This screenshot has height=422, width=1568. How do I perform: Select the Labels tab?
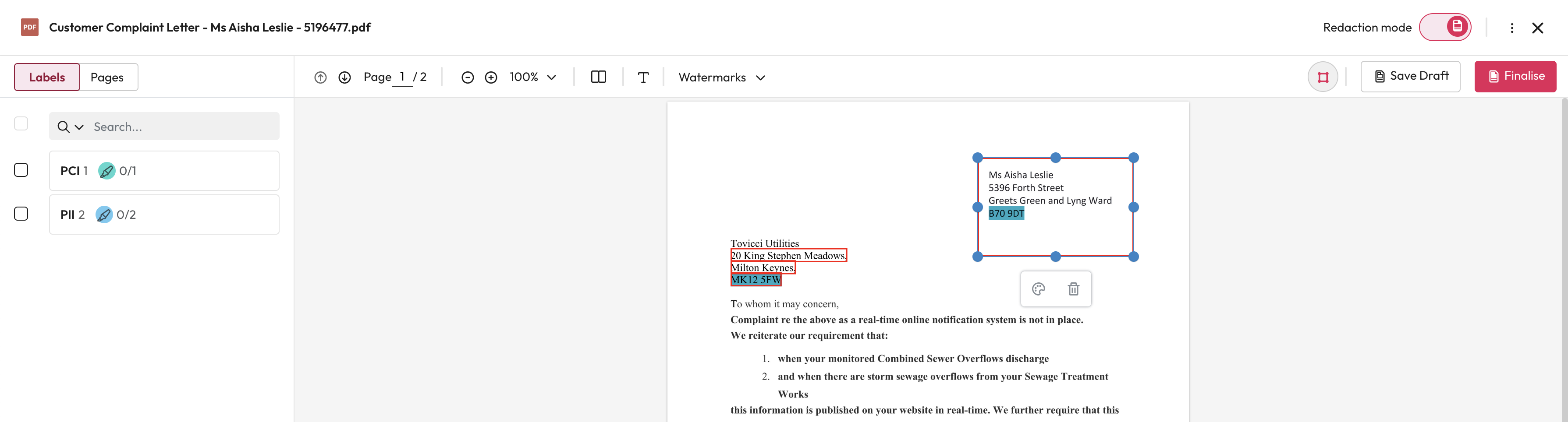coord(47,77)
